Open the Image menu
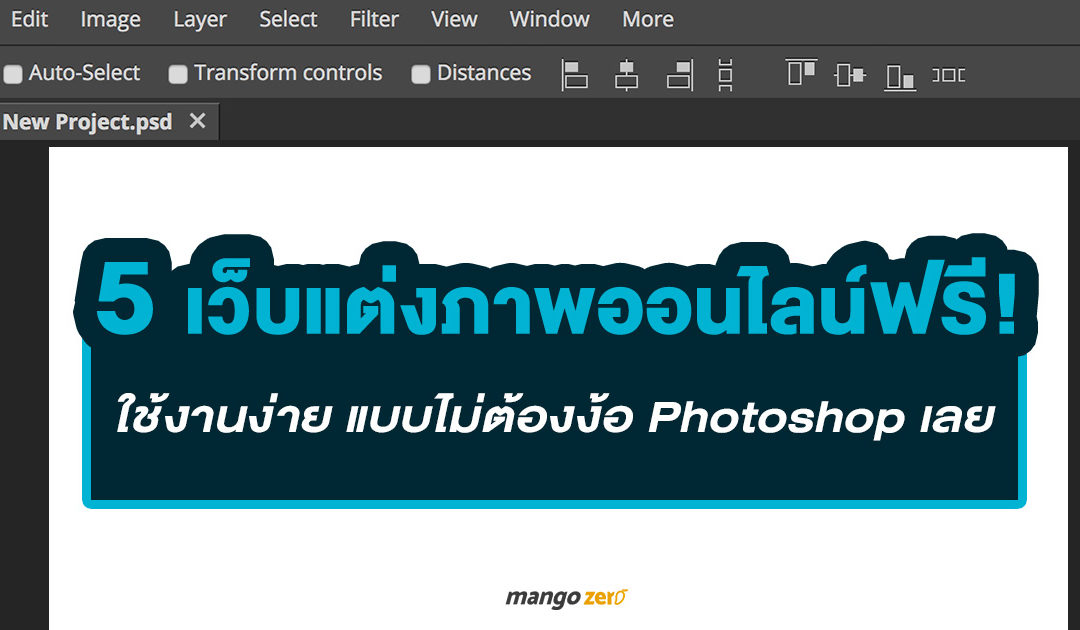The height and width of the screenshot is (630, 1080). [x=110, y=19]
